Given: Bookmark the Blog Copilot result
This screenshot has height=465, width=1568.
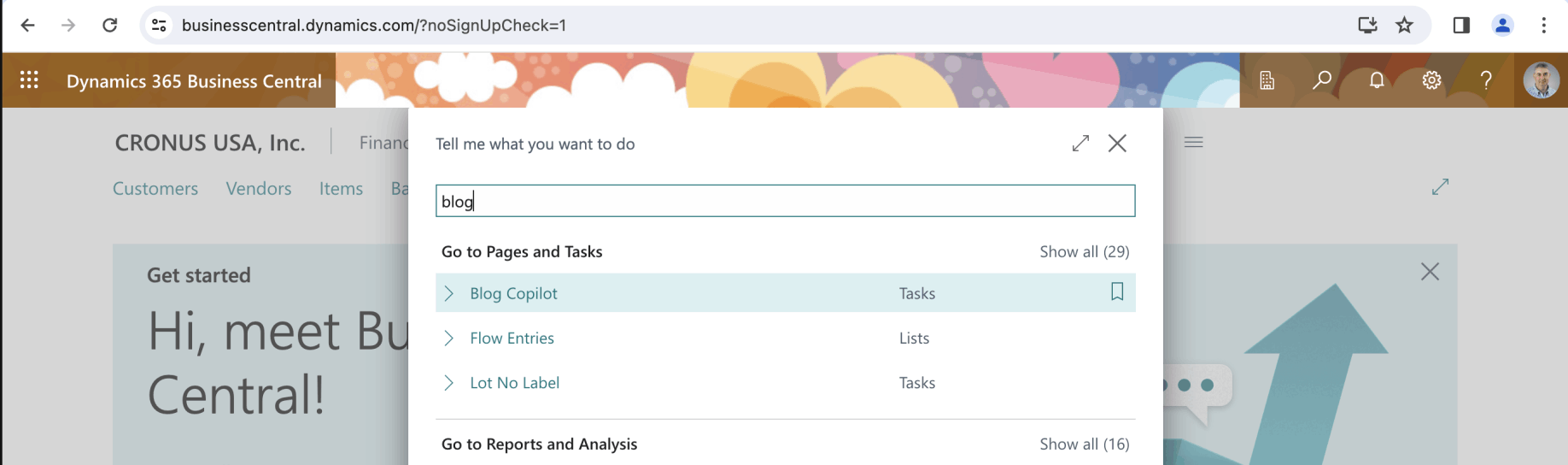Looking at the screenshot, I should 1116,292.
